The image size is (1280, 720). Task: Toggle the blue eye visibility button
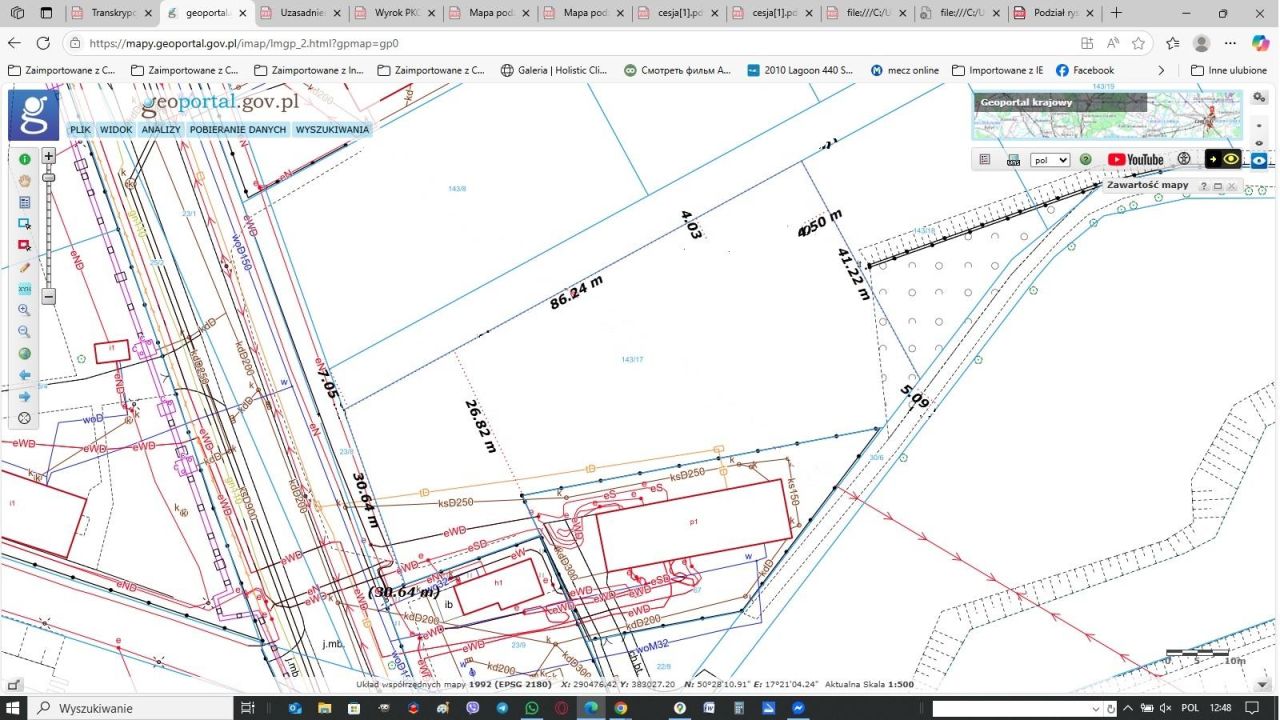click(1259, 160)
